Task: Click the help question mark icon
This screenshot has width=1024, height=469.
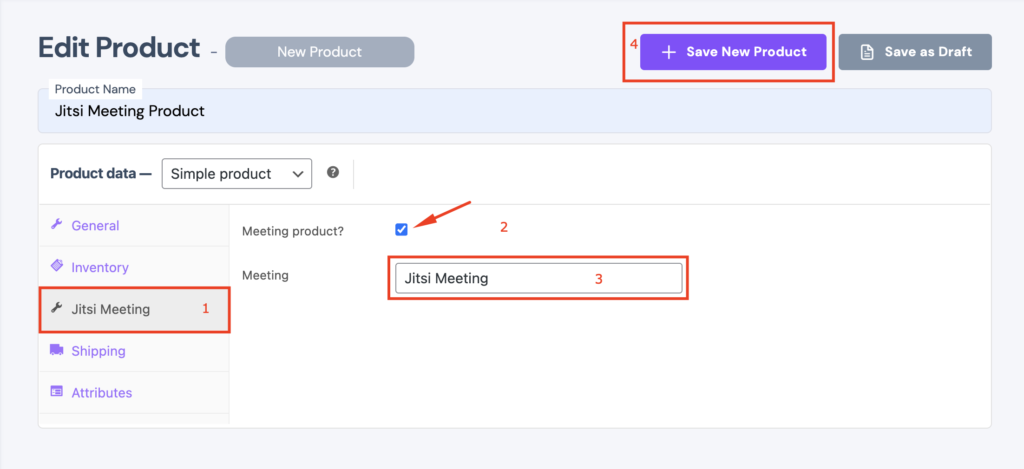Action: [x=333, y=172]
